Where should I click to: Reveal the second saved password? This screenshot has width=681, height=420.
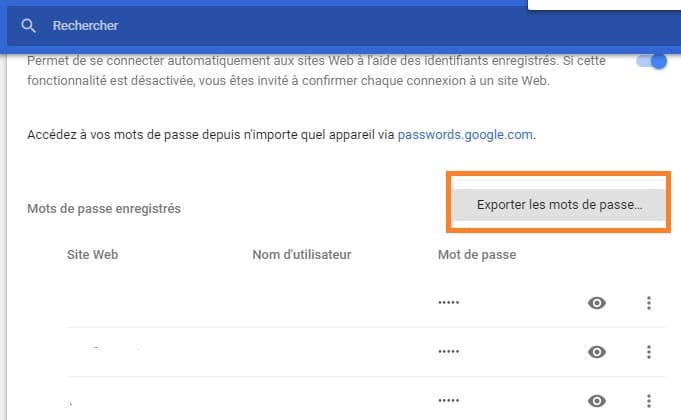pos(597,352)
